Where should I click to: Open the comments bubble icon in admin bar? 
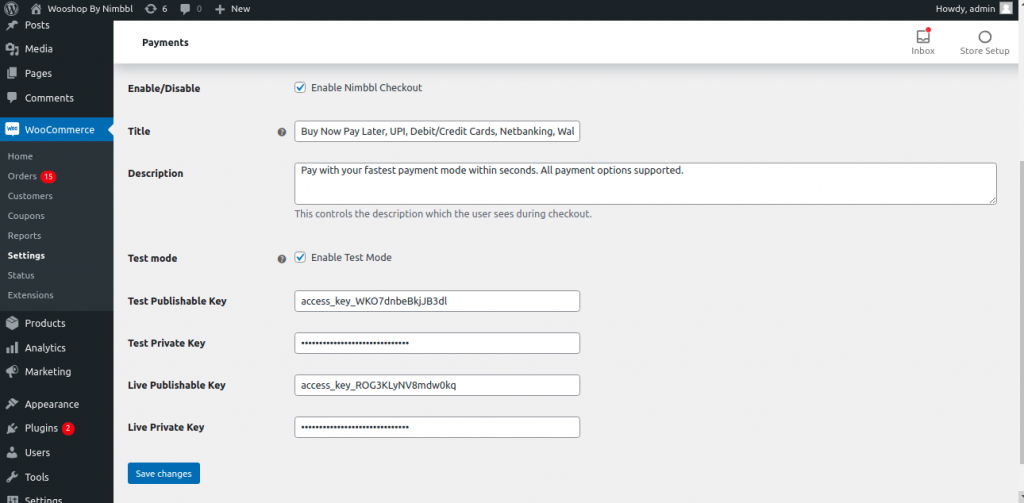[x=185, y=9]
